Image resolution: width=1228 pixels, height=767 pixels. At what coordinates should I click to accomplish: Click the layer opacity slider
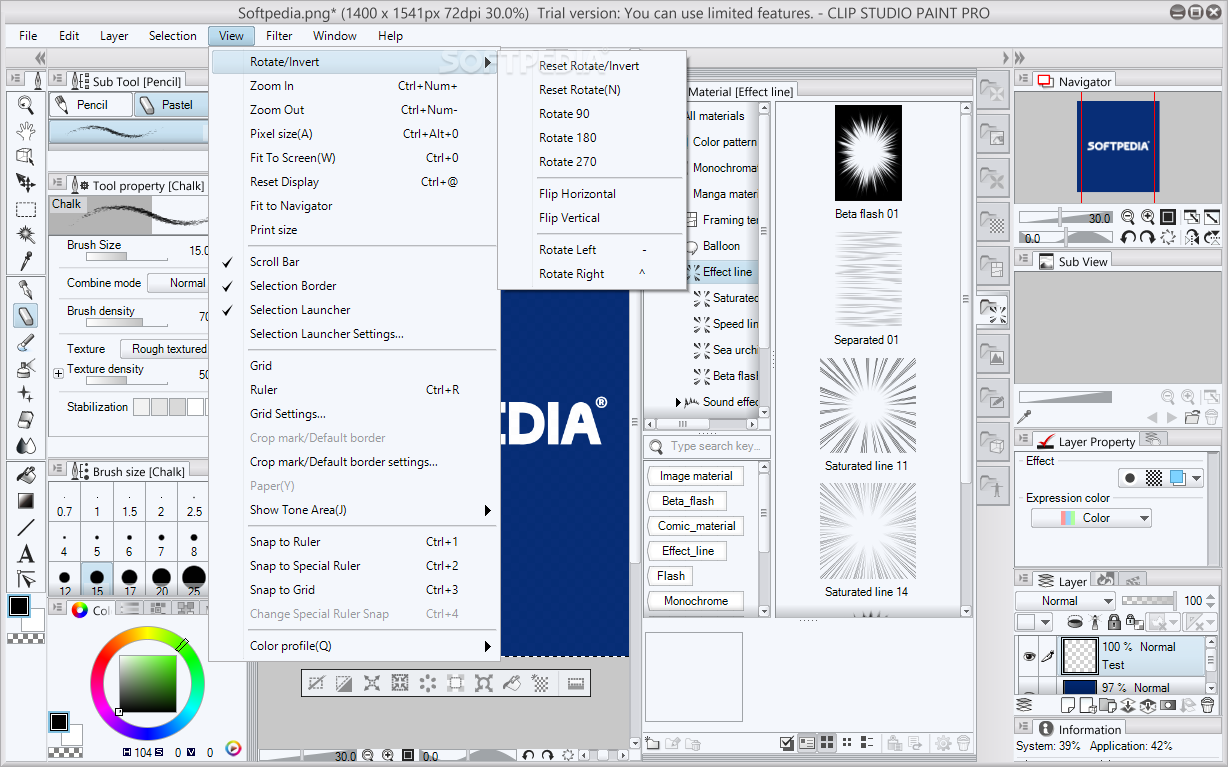(x=1149, y=601)
